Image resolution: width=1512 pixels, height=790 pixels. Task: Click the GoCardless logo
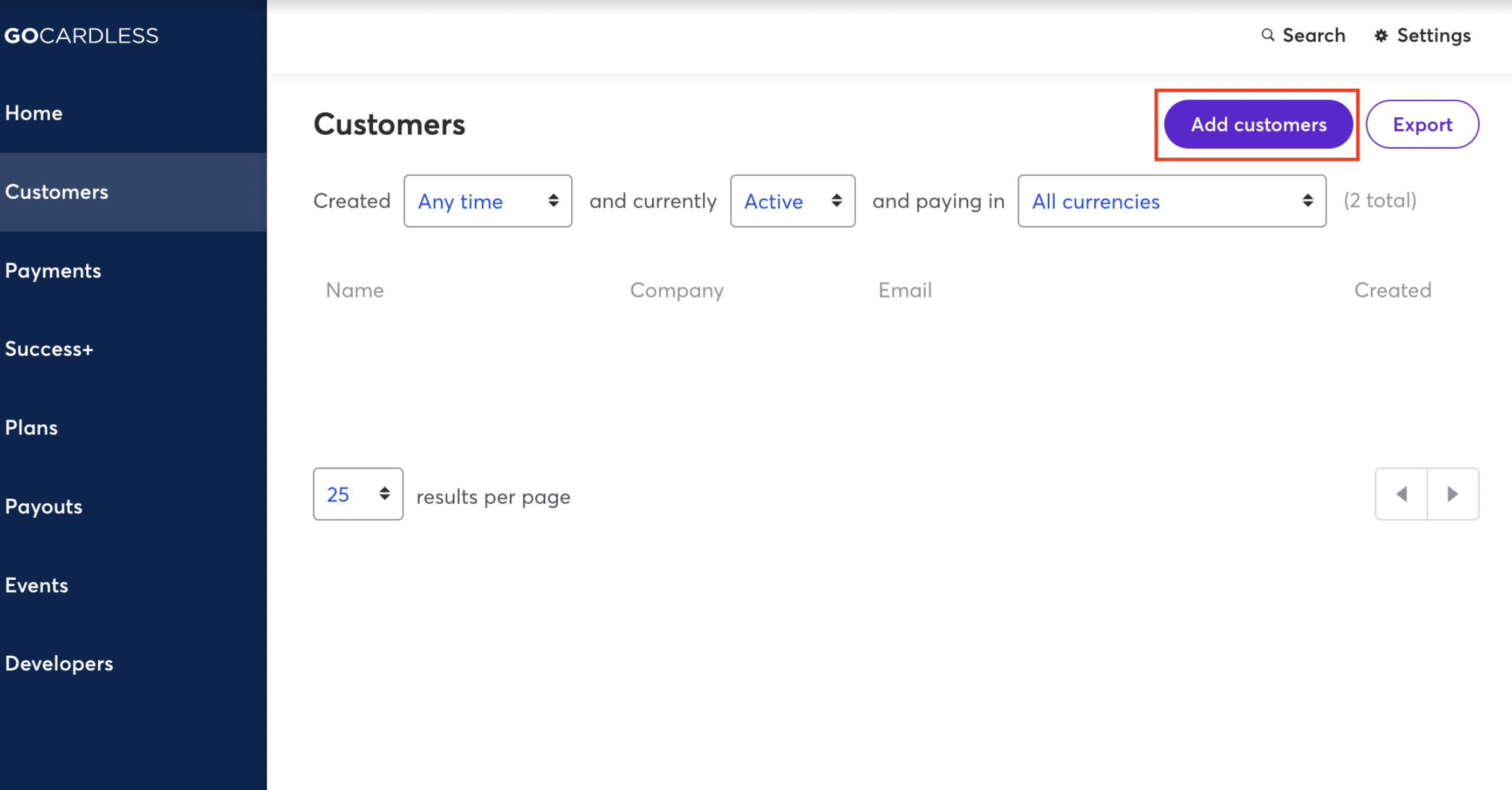point(81,35)
